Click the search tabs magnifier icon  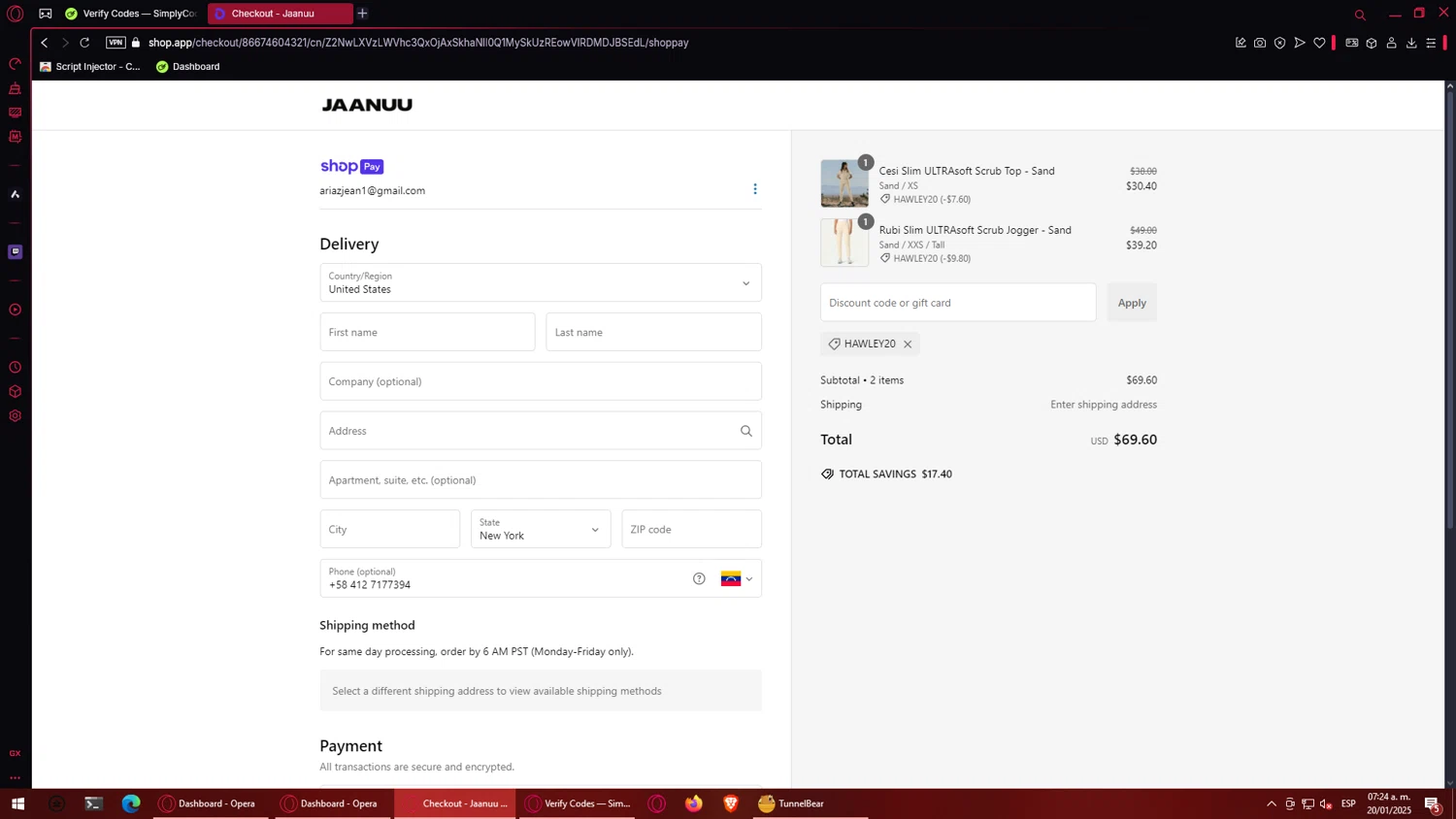1360,15
